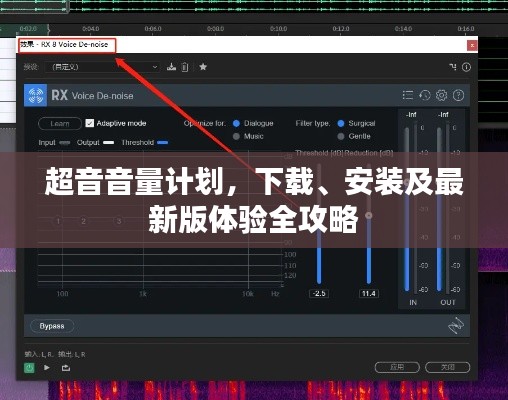Click the 应用 apply button
508x400 pixels.
[397, 367]
